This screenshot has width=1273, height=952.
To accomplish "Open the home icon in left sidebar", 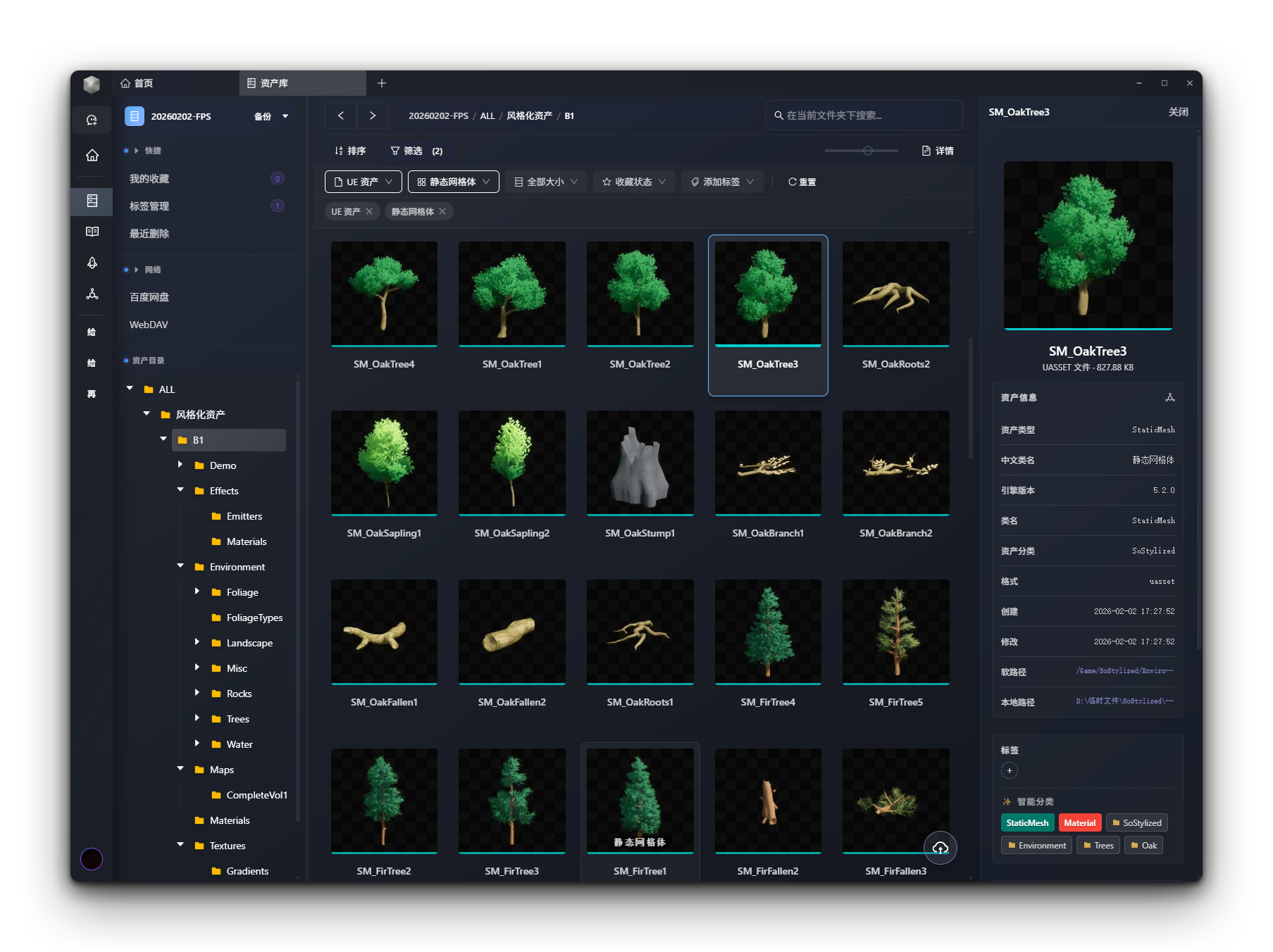I will (92, 156).
